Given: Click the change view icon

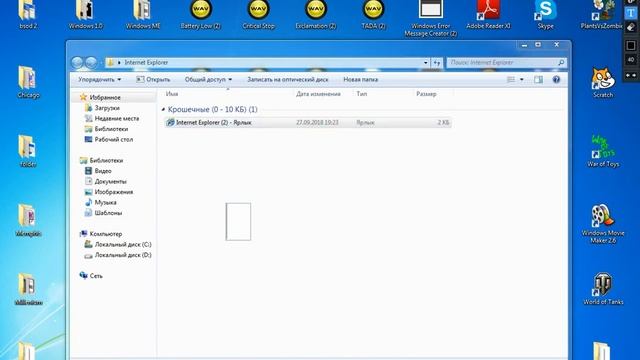Looking at the screenshot, I should coord(511,80).
